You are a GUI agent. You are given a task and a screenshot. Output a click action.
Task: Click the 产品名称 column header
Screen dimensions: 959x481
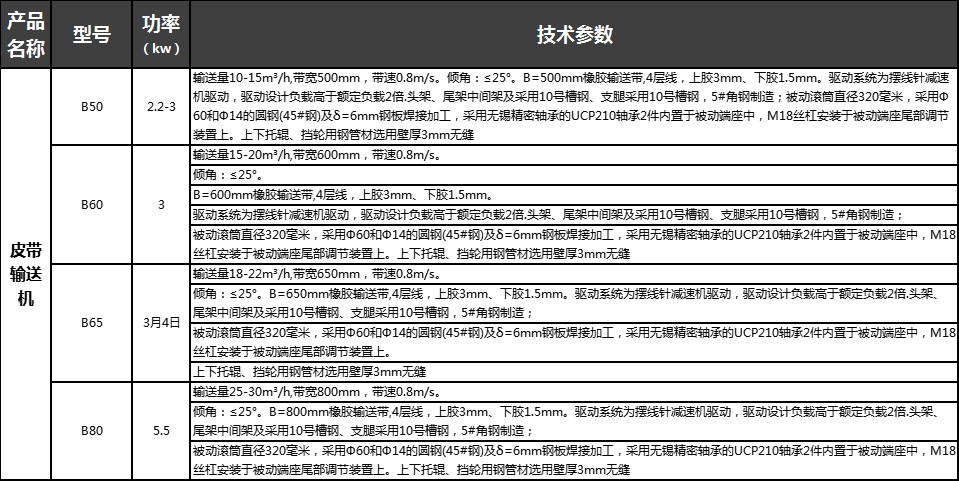pos(27,35)
